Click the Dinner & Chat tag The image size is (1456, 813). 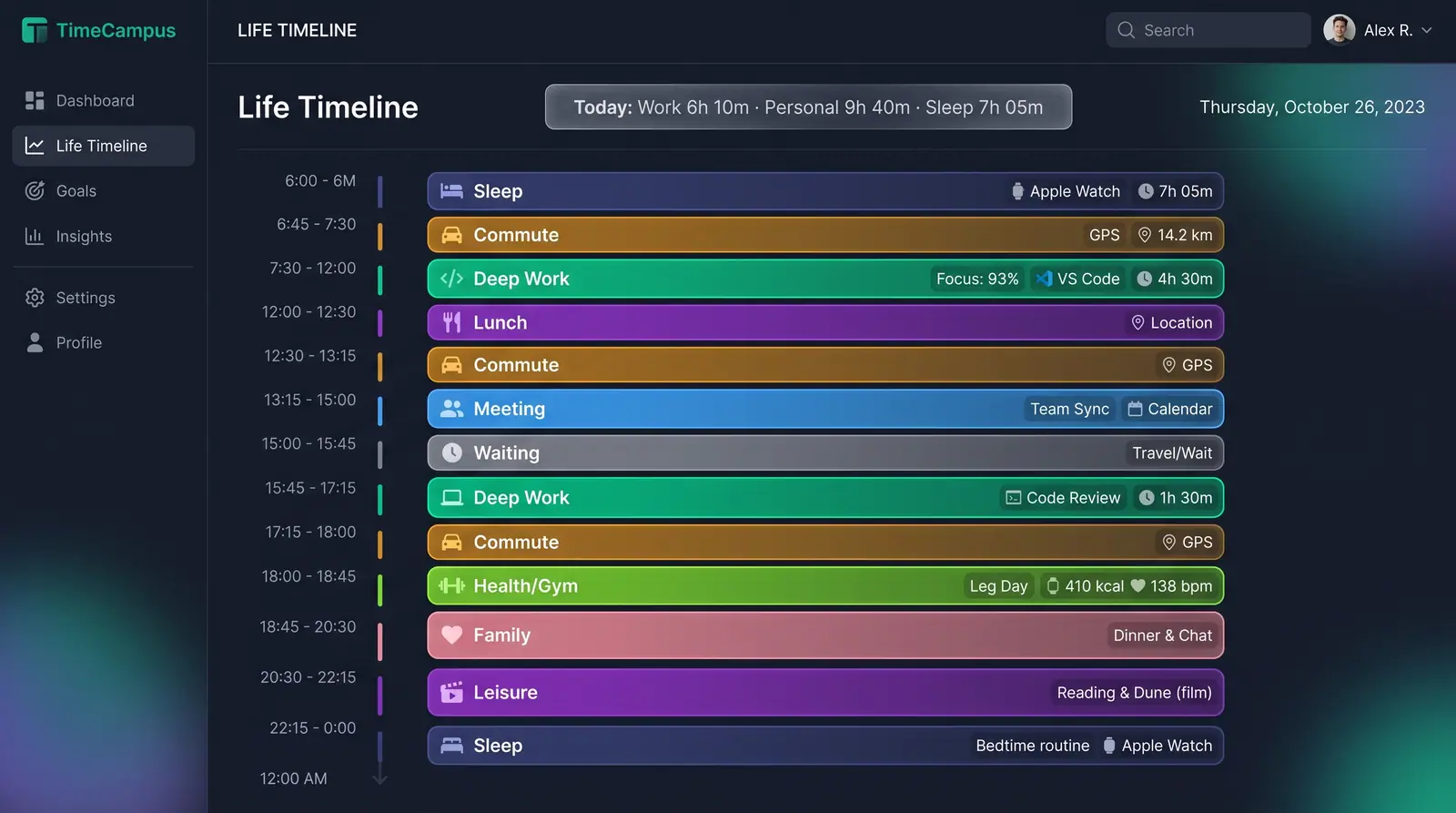[1162, 635]
